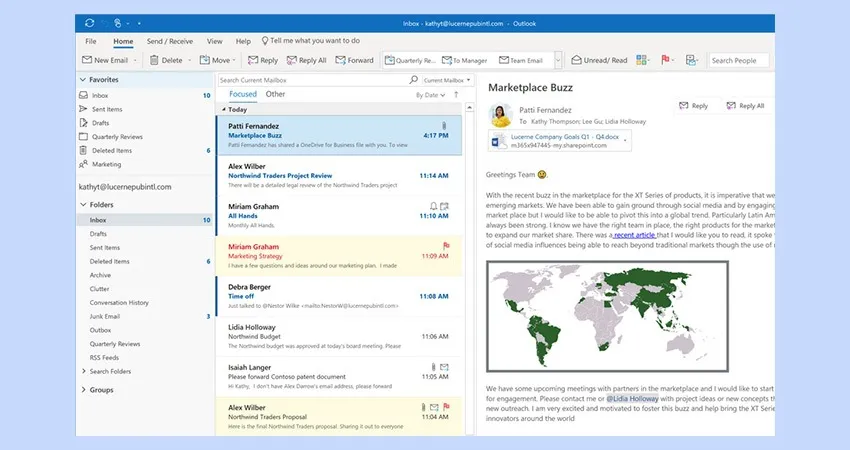Viewport: 850px width, 450px height.
Task: Open Debra Berger Time off email
Action: coord(339,296)
